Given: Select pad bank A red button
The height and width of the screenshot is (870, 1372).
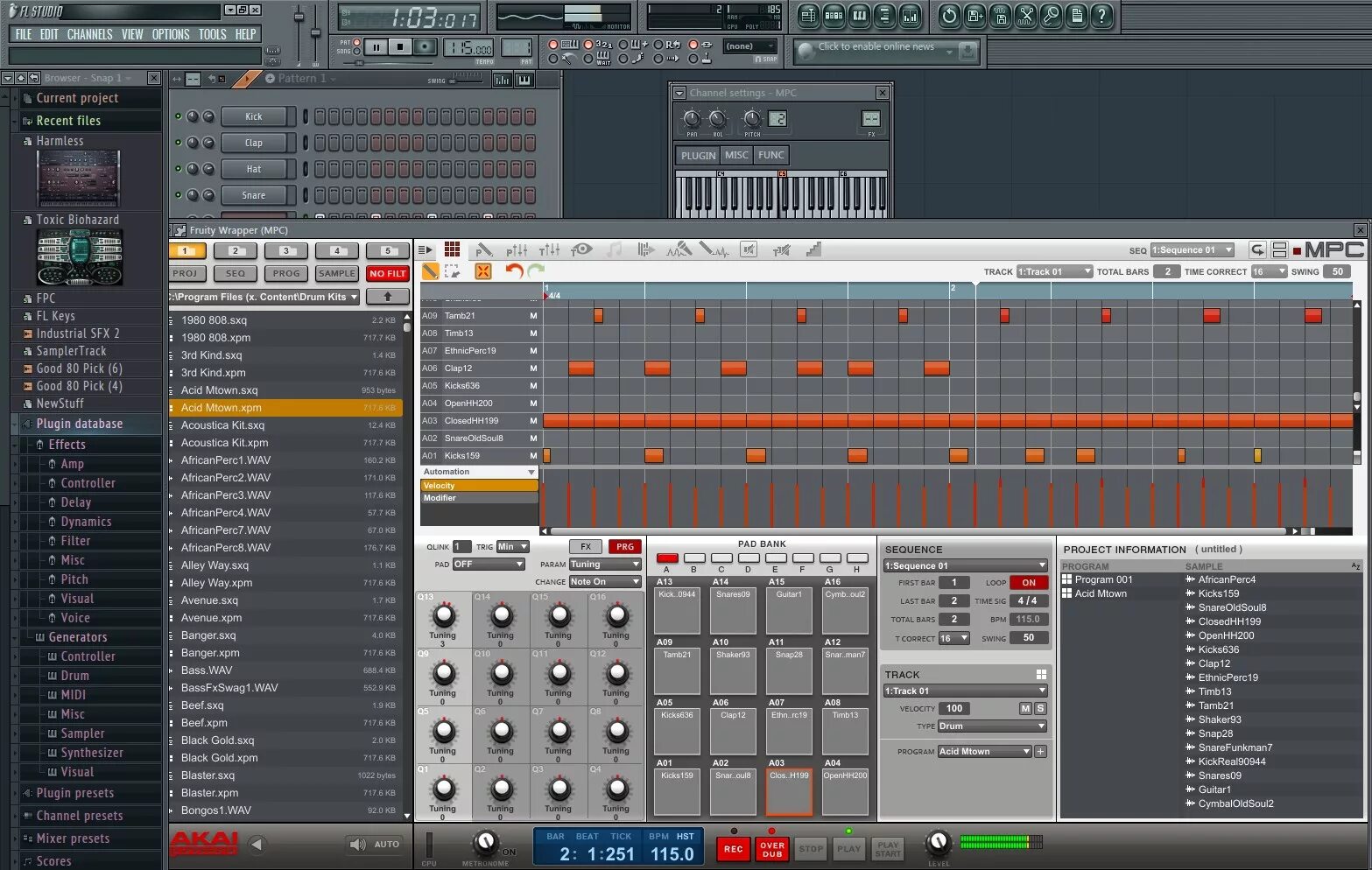Looking at the screenshot, I should coord(667,558).
